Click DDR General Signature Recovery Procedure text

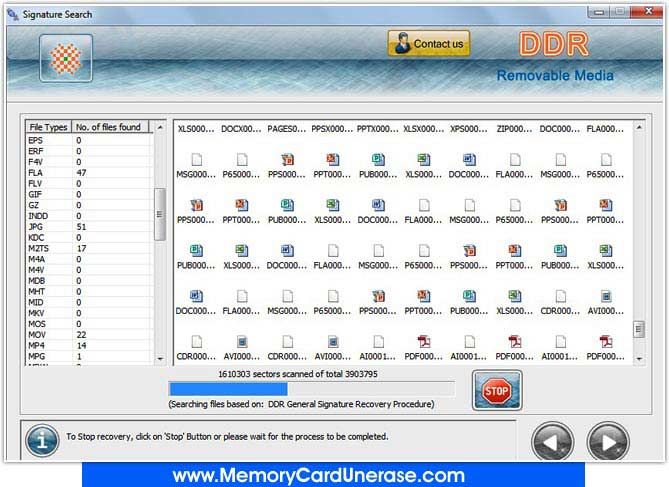tap(351, 404)
